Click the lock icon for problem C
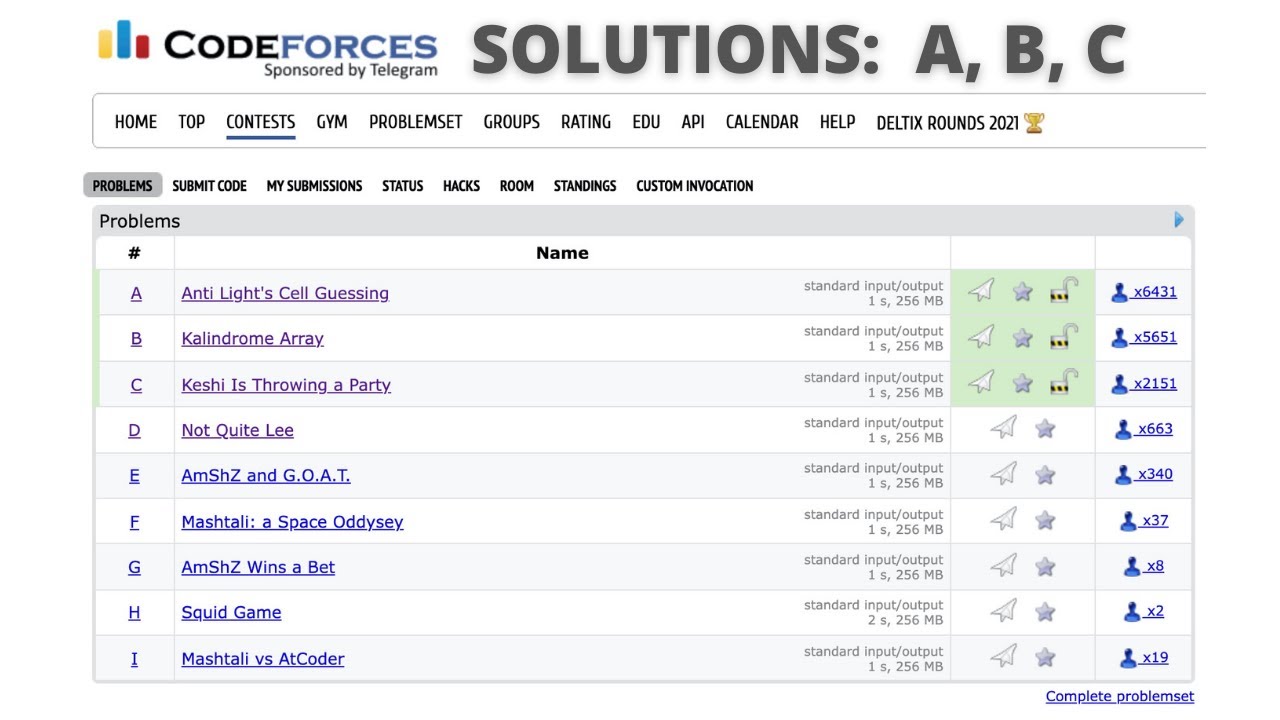Image resolution: width=1280 pixels, height=720 pixels. pyautogui.click(x=1063, y=383)
